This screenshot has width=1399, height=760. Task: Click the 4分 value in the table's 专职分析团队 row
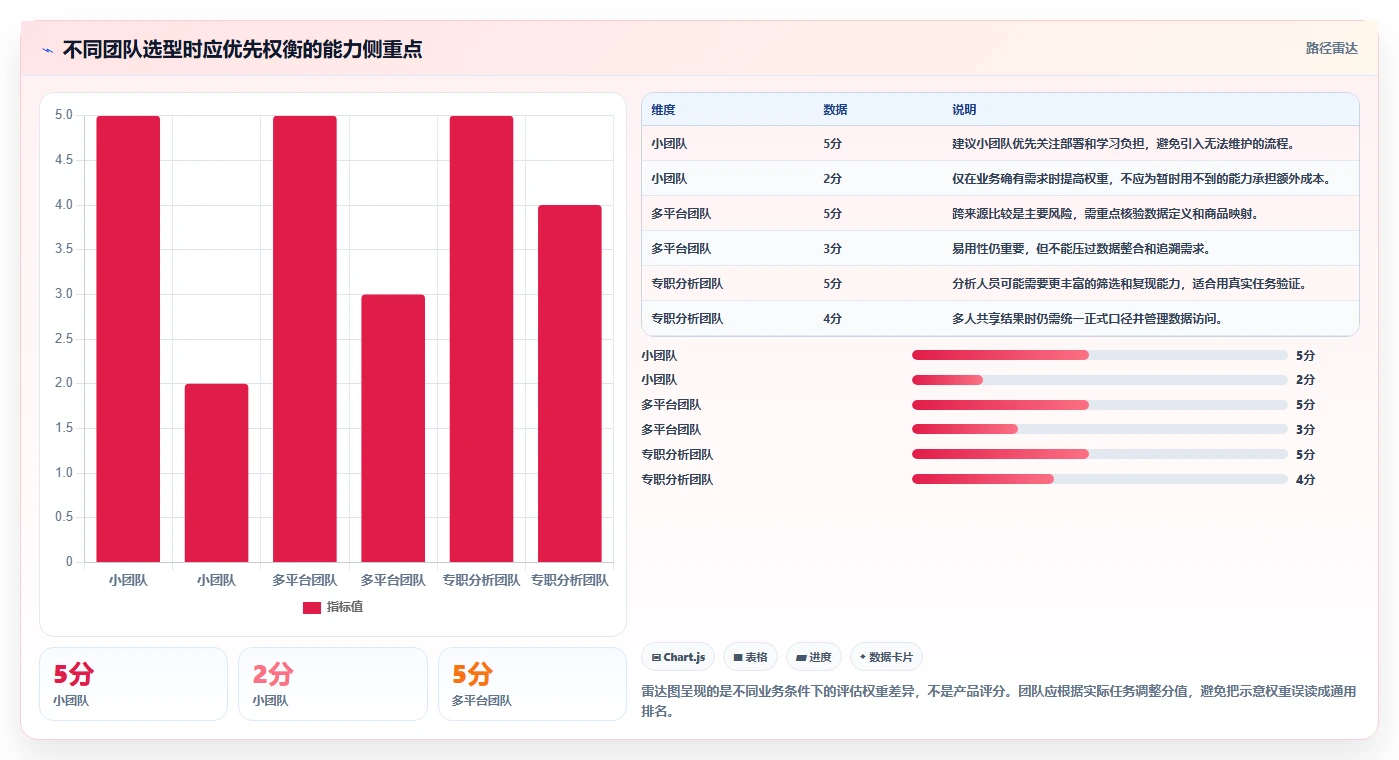pos(832,319)
